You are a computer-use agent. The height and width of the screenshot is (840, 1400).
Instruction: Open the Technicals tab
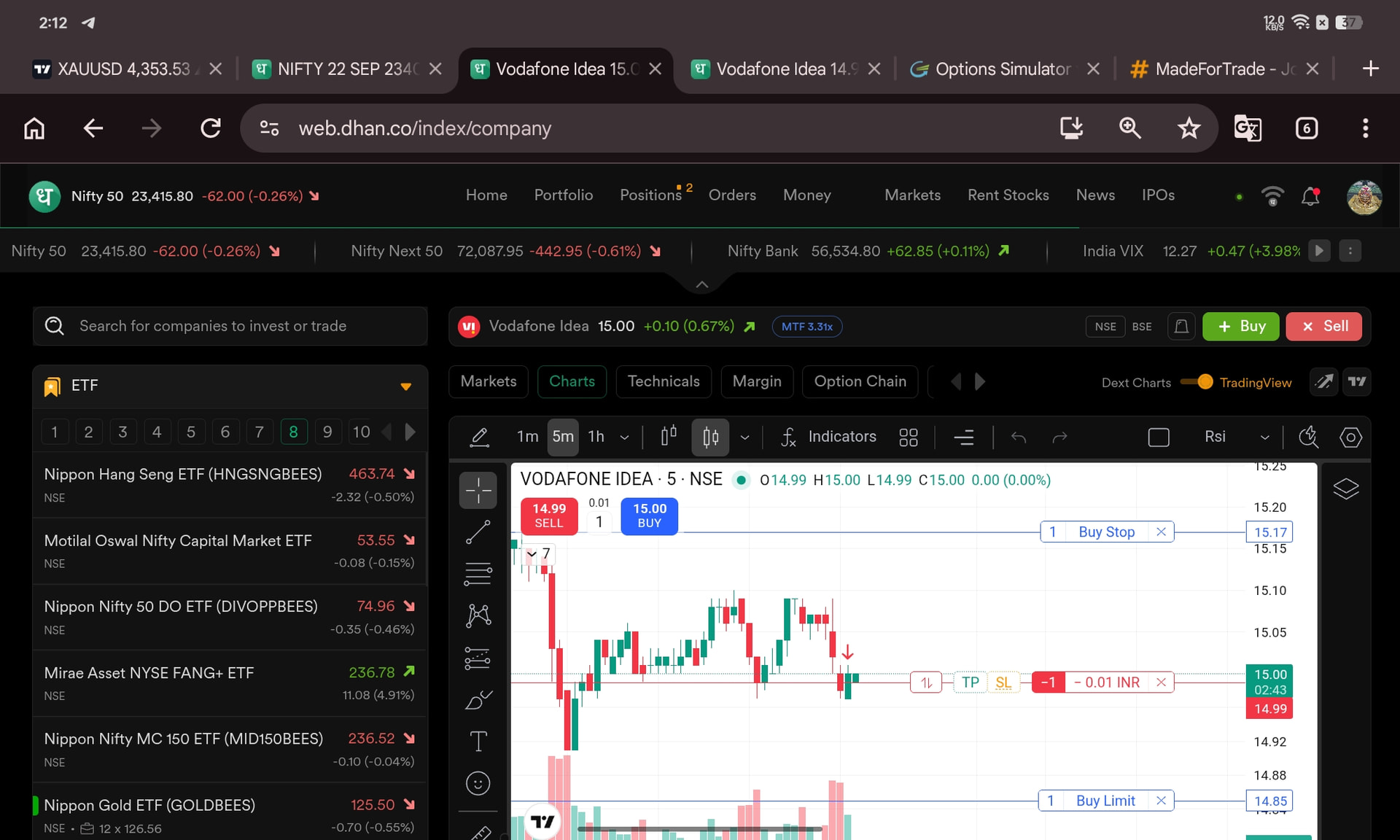(664, 381)
